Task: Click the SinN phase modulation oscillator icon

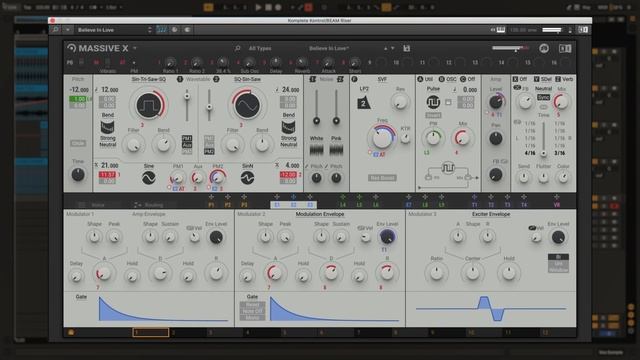Action: 247,178
